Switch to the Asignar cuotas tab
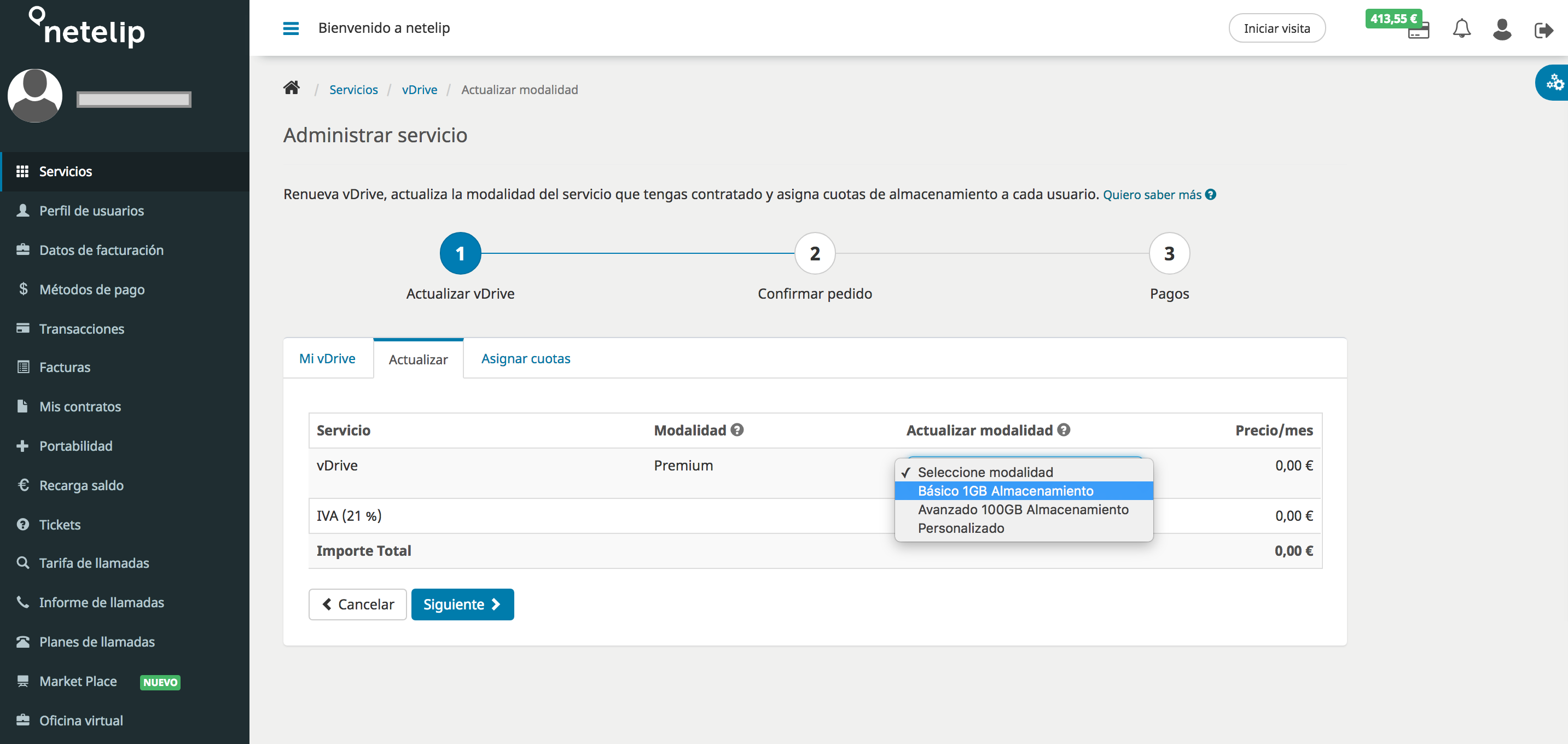The width and height of the screenshot is (1568, 744). [525, 359]
